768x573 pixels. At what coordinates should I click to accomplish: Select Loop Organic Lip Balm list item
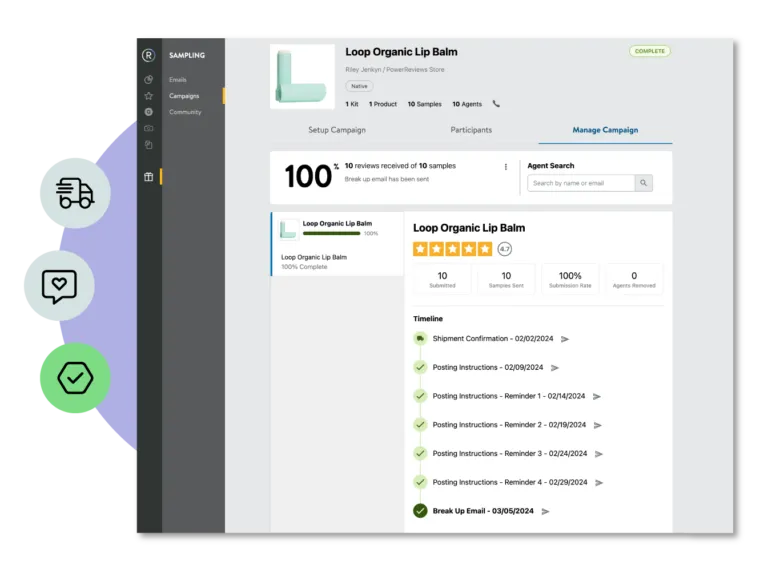click(337, 229)
